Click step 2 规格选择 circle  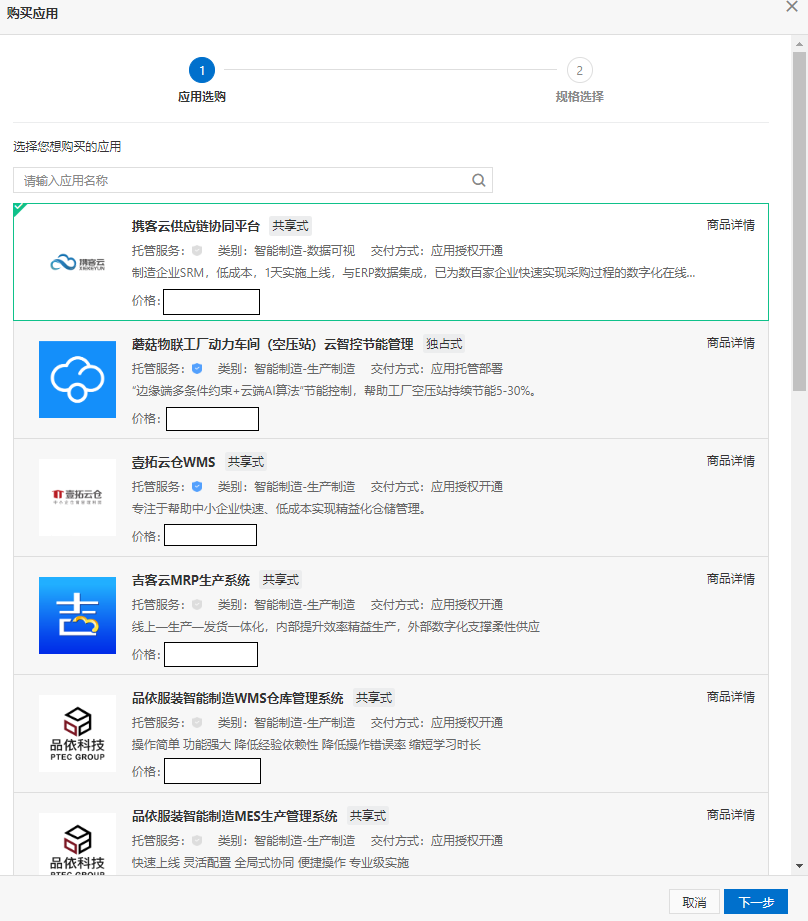click(580, 70)
